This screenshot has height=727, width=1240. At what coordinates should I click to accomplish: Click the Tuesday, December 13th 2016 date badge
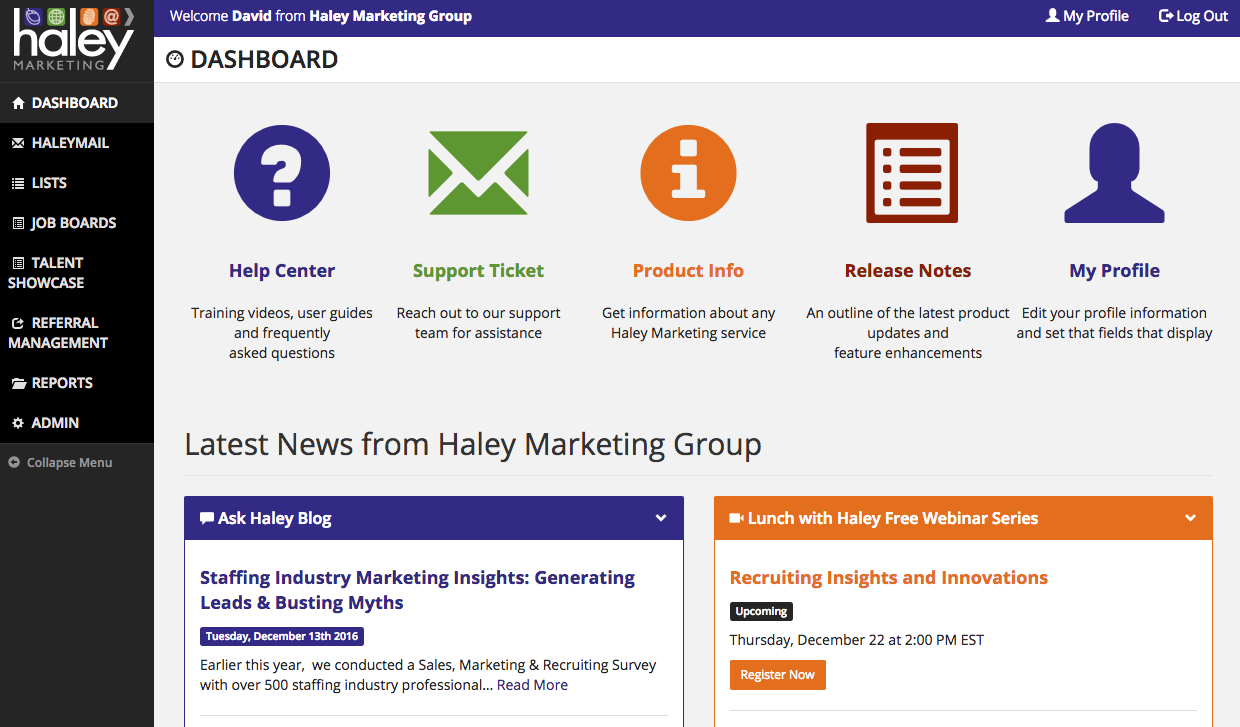(282, 636)
